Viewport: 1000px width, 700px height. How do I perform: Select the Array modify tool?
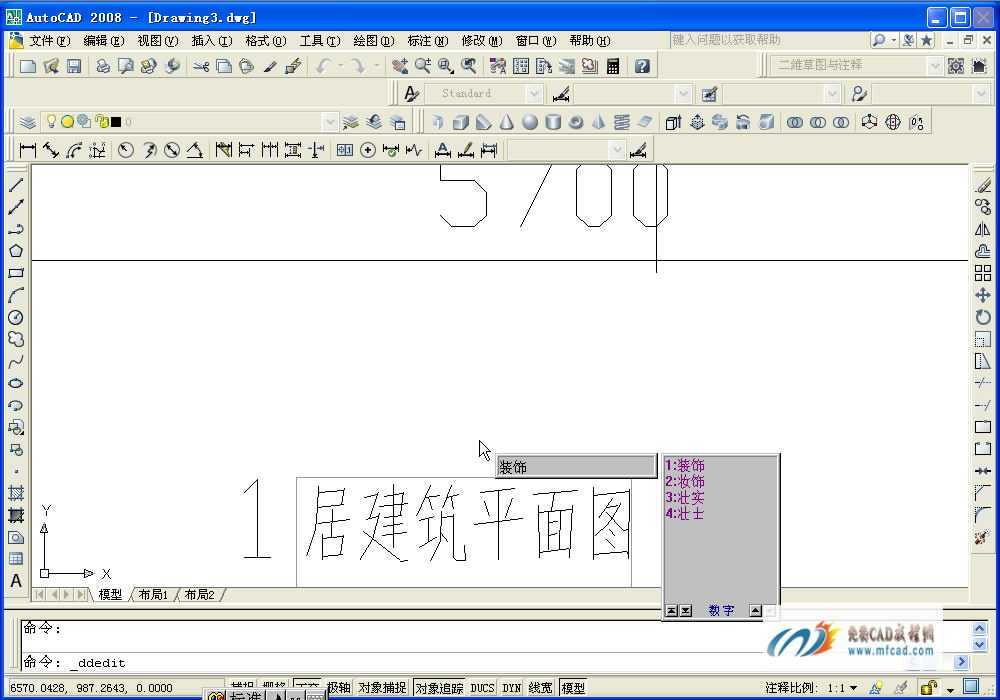coord(983,273)
